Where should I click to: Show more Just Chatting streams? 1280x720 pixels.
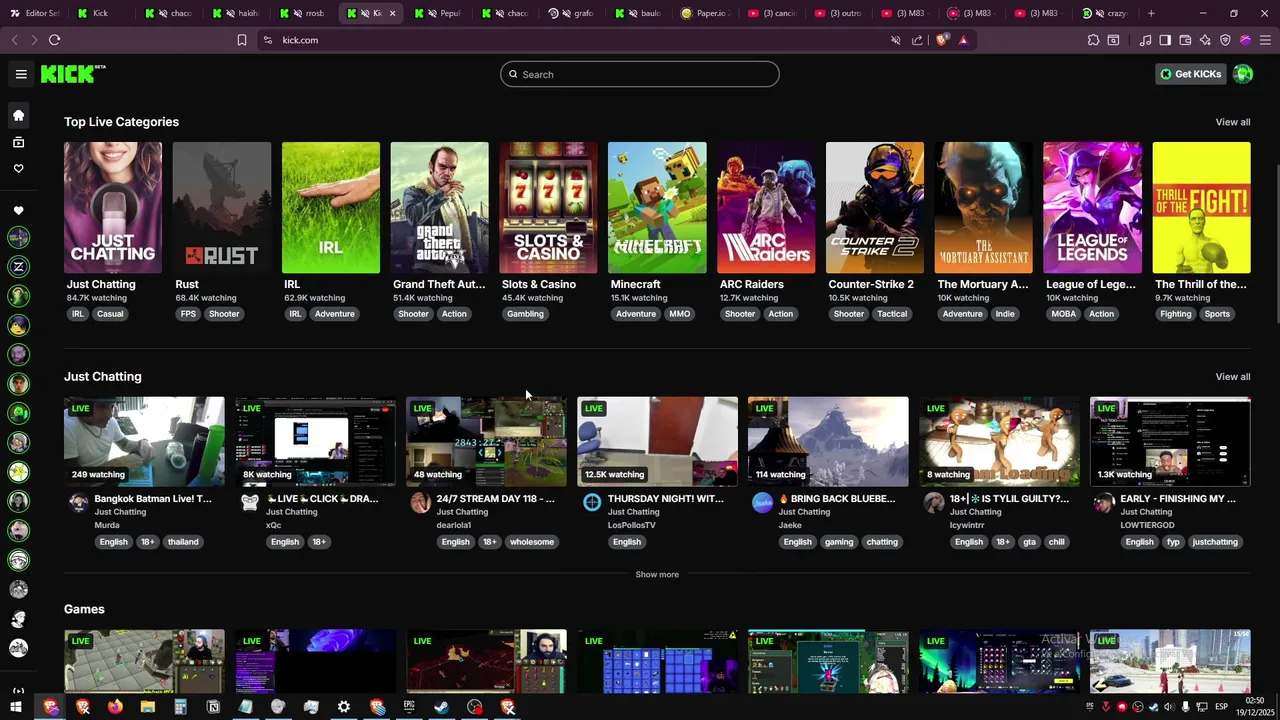657,575
